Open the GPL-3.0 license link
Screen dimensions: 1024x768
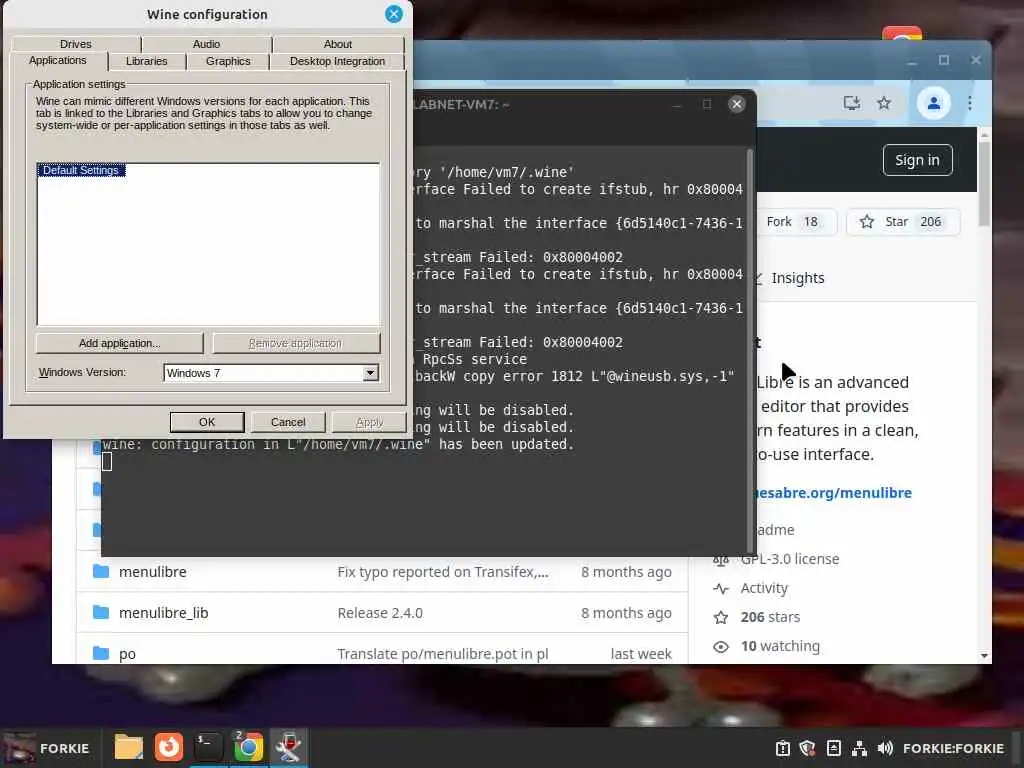tap(790, 559)
